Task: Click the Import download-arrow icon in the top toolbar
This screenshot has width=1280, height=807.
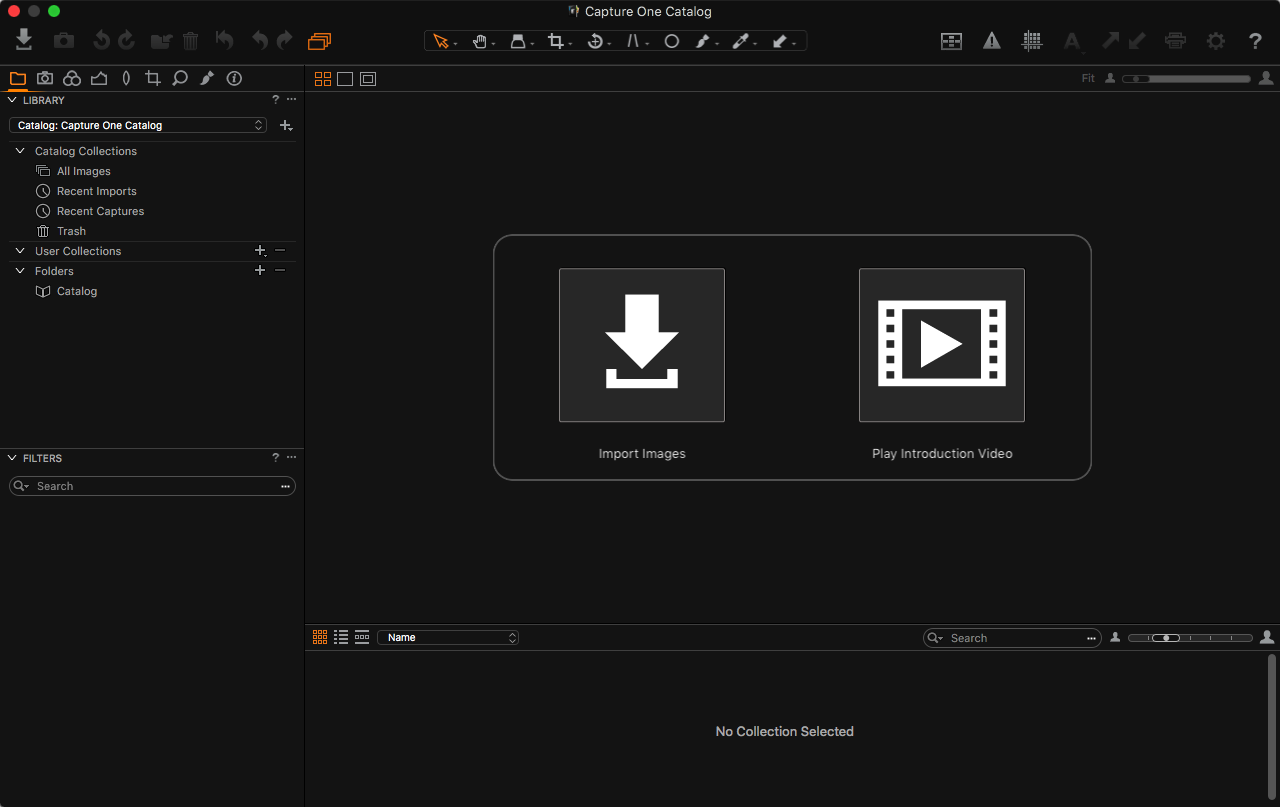Action: 24,40
